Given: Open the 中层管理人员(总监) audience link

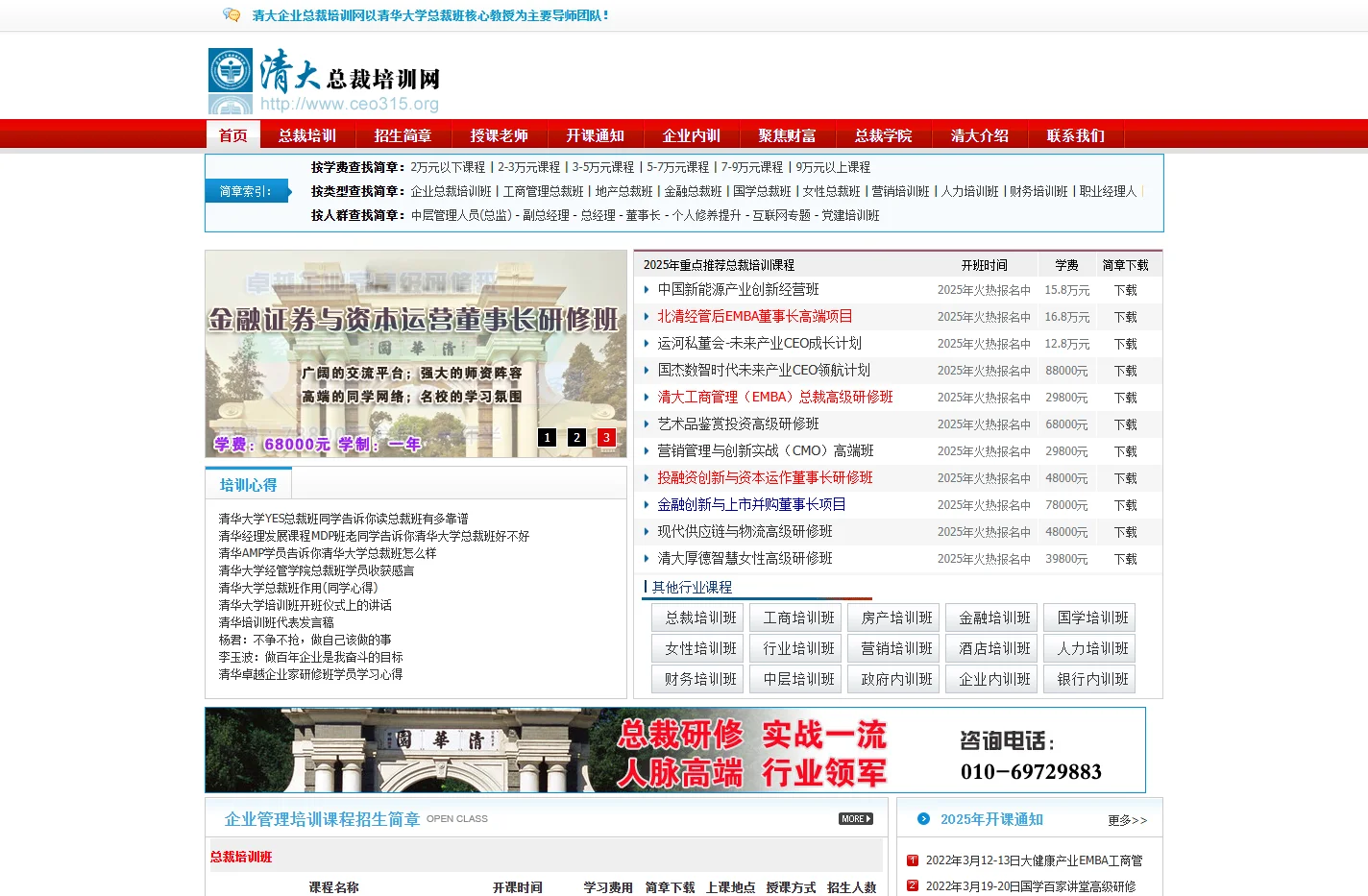Looking at the screenshot, I should coord(462,215).
